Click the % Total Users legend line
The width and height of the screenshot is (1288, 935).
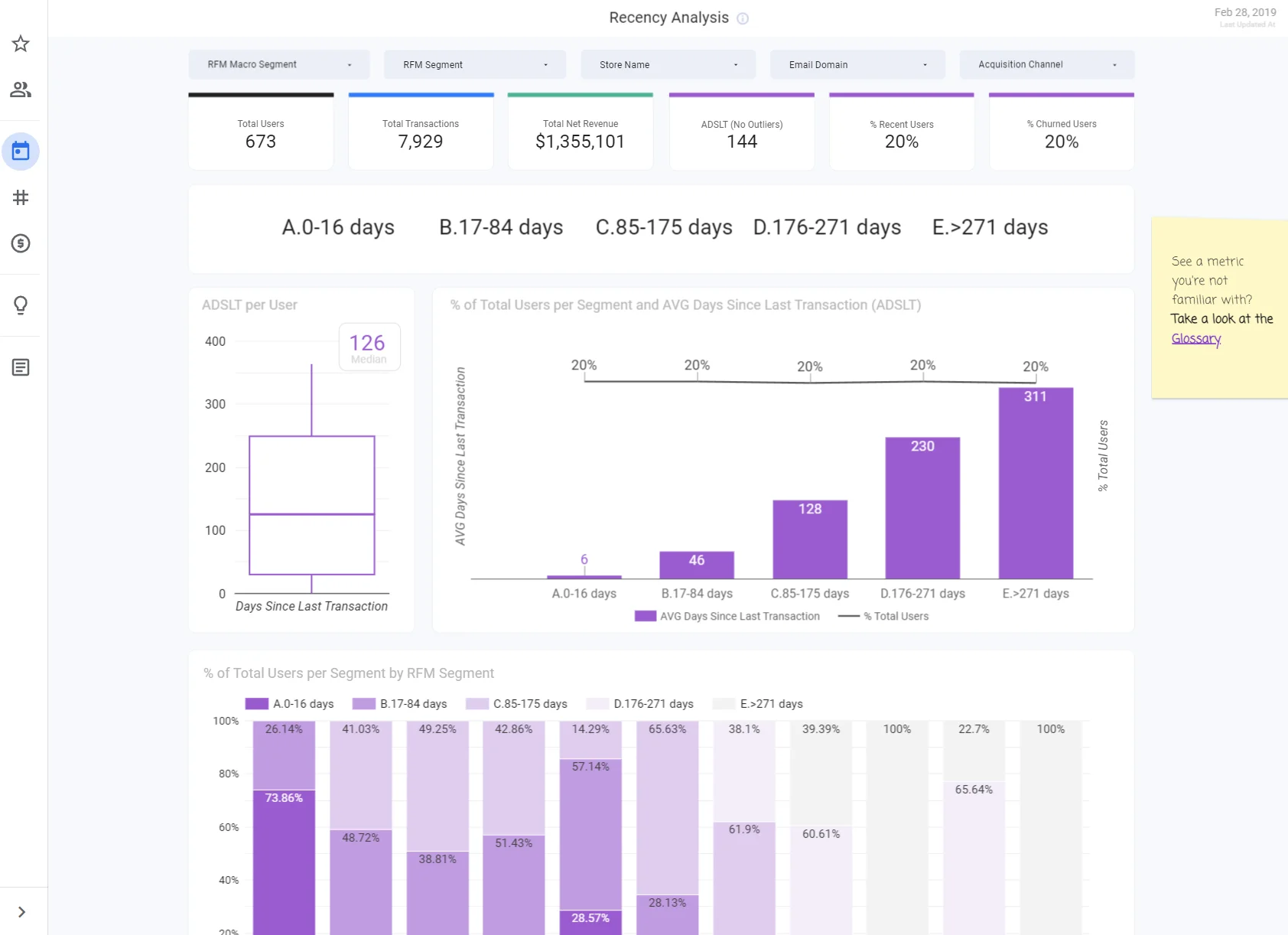849,616
